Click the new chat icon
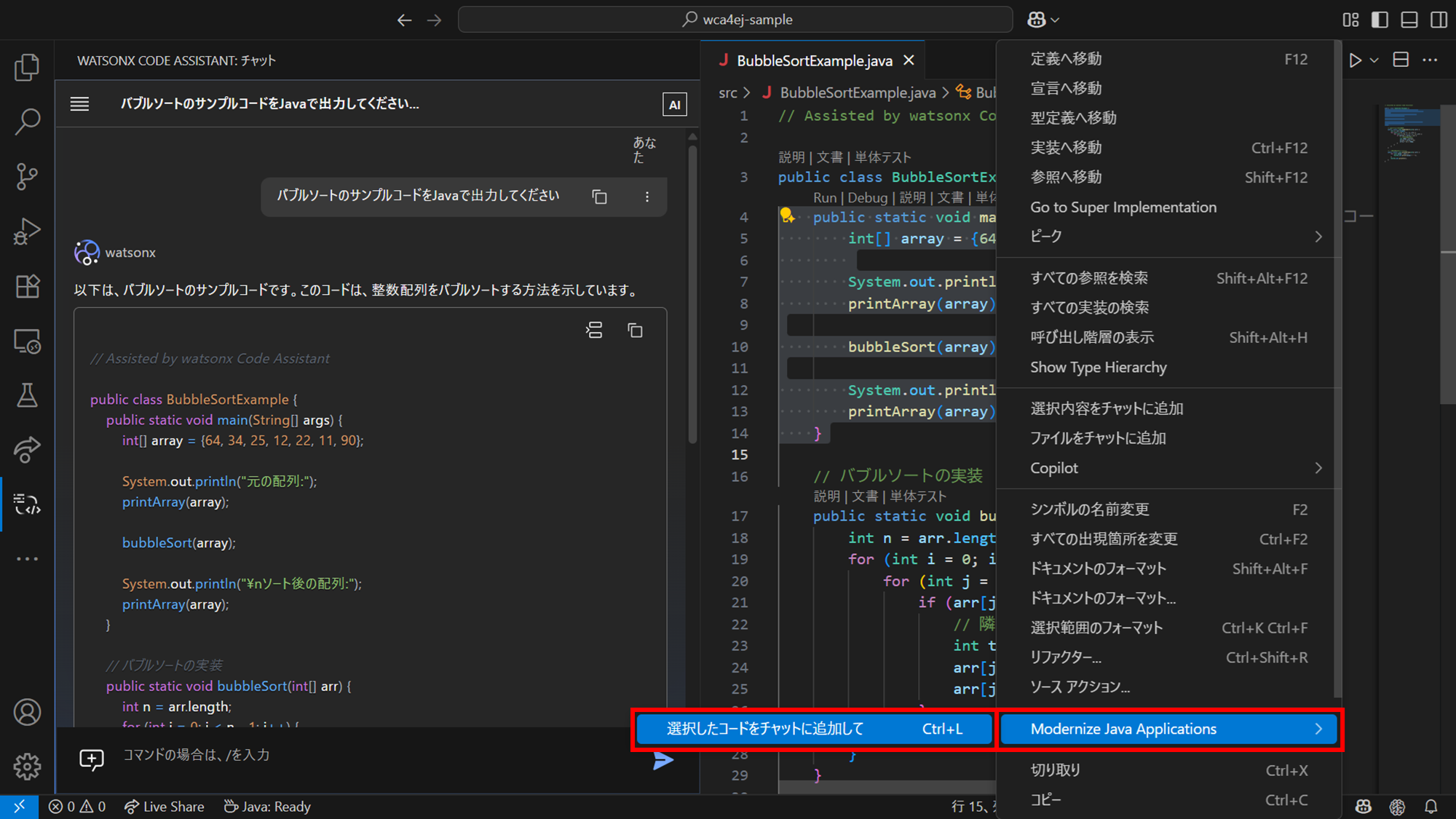The height and width of the screenshot is (819, 1456). coord(92,759)
